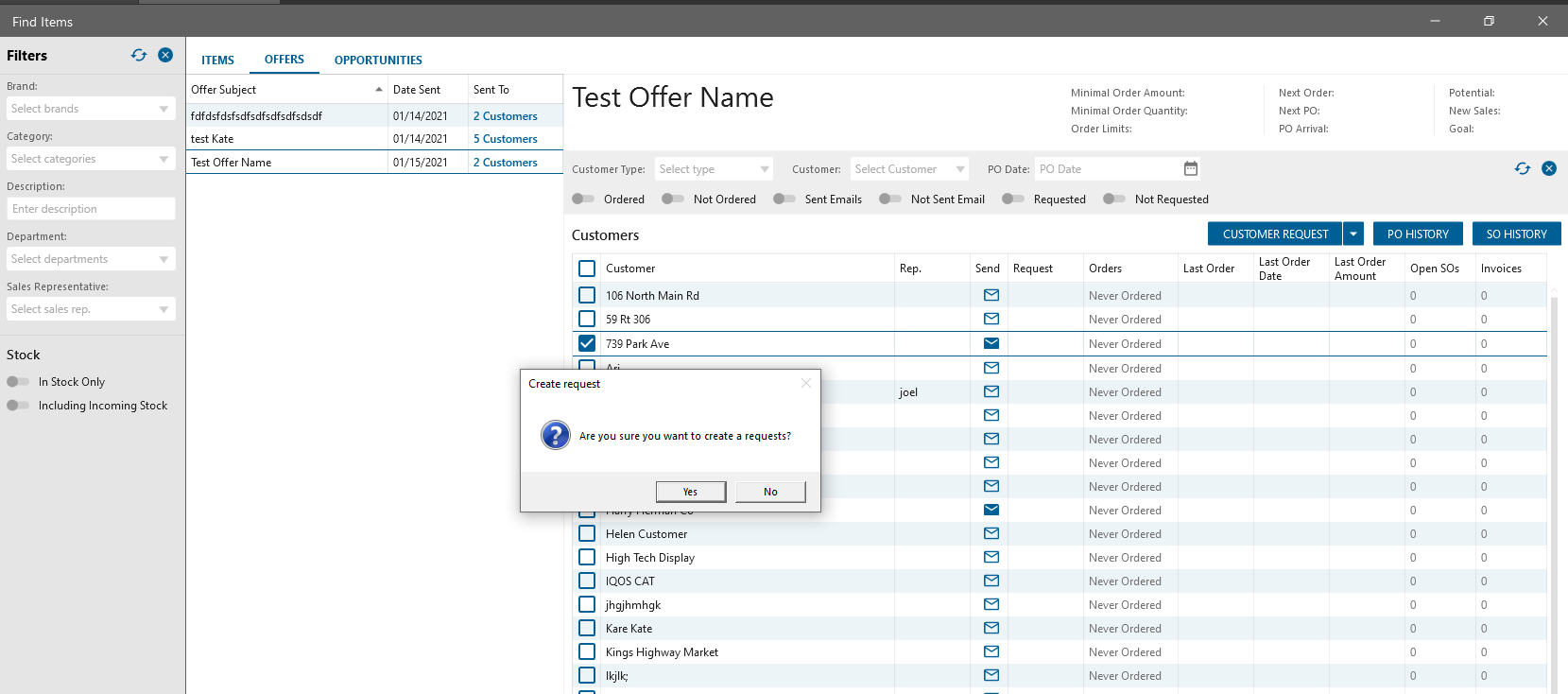
Task: Close the Create request dialog with X
Action: (x=805, y=383)
